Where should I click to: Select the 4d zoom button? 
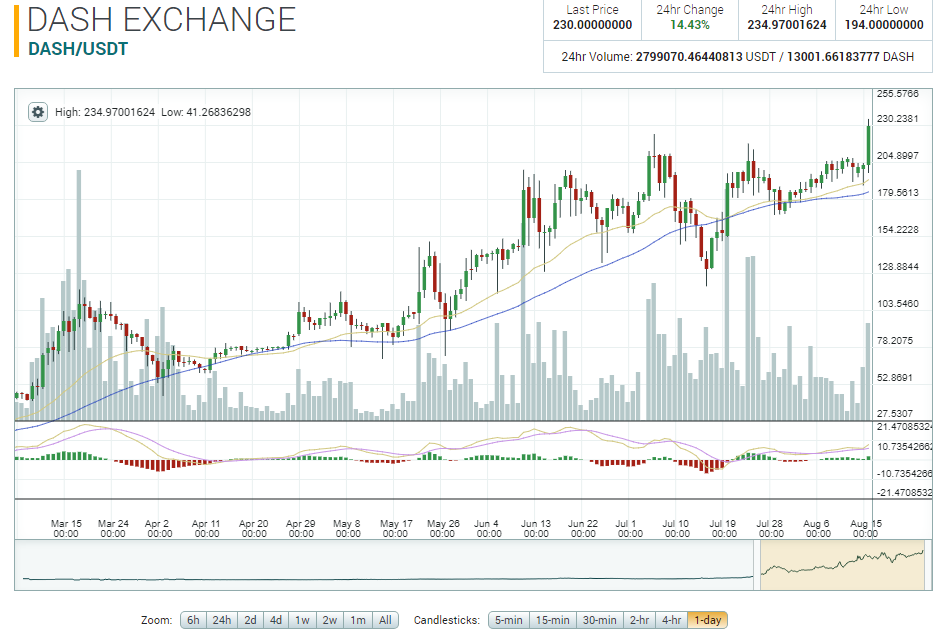click(x=276, y=620)
